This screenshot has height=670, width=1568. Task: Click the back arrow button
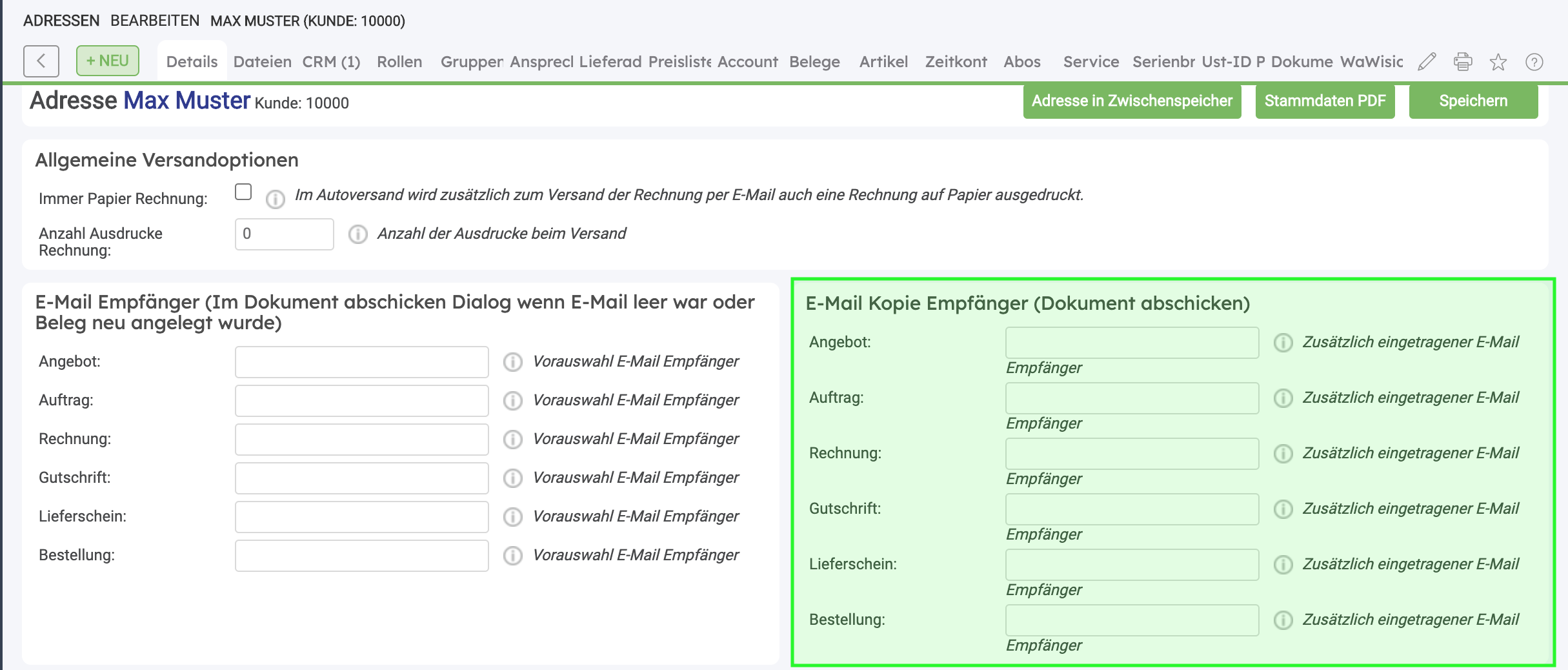point(41,61)
